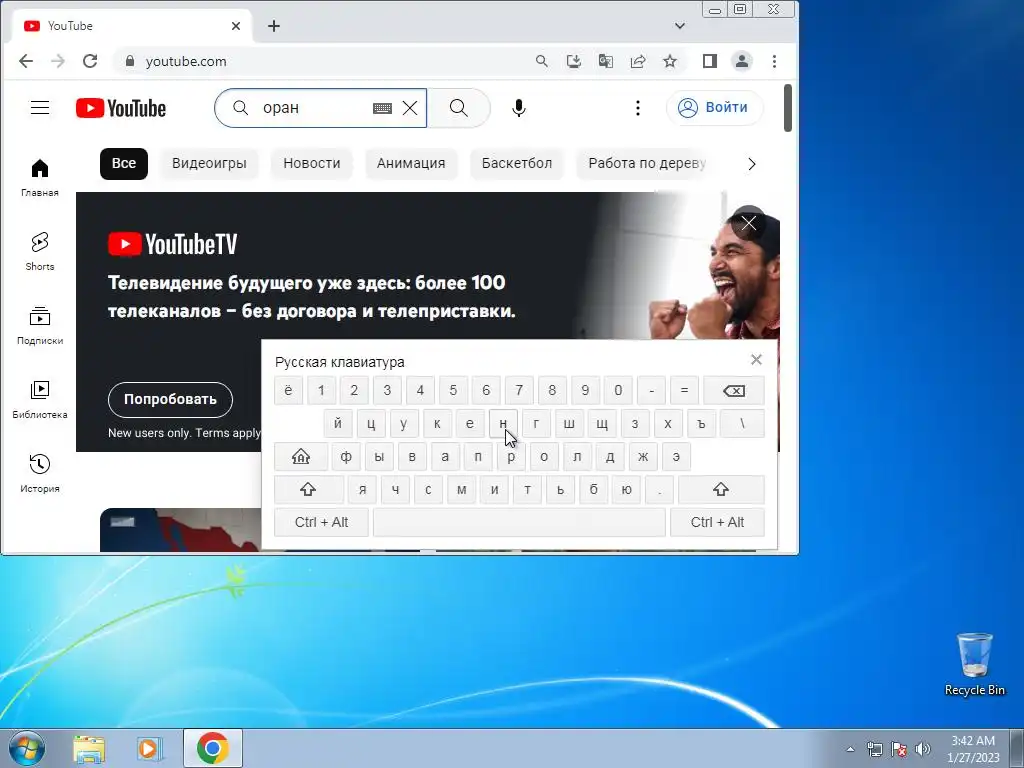The image size is (1024, 768).
Task: Toggle the right Ctrl + Alt key
Action: (717, 522)
